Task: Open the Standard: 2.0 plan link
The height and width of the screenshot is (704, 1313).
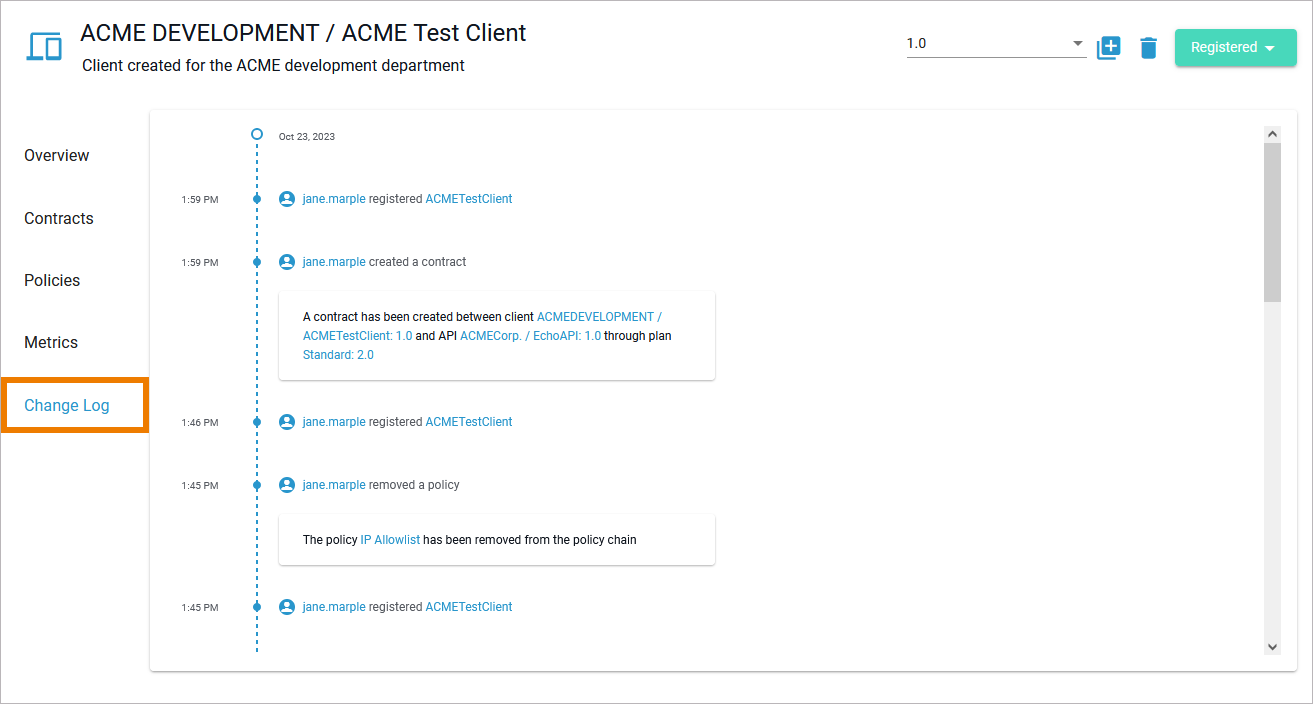Action: point(338,355)
